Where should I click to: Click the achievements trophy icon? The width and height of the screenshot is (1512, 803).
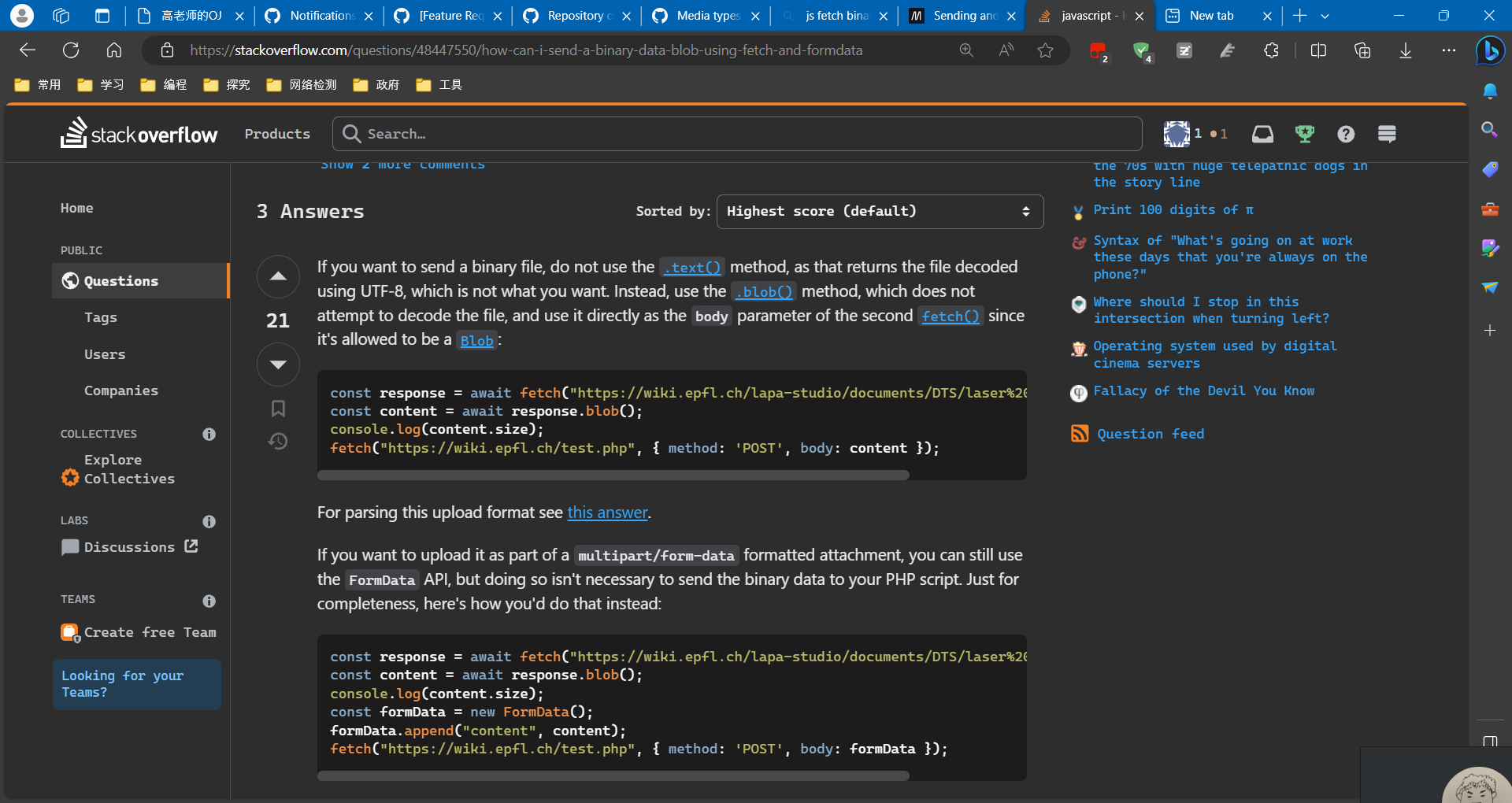(1305, 134)
